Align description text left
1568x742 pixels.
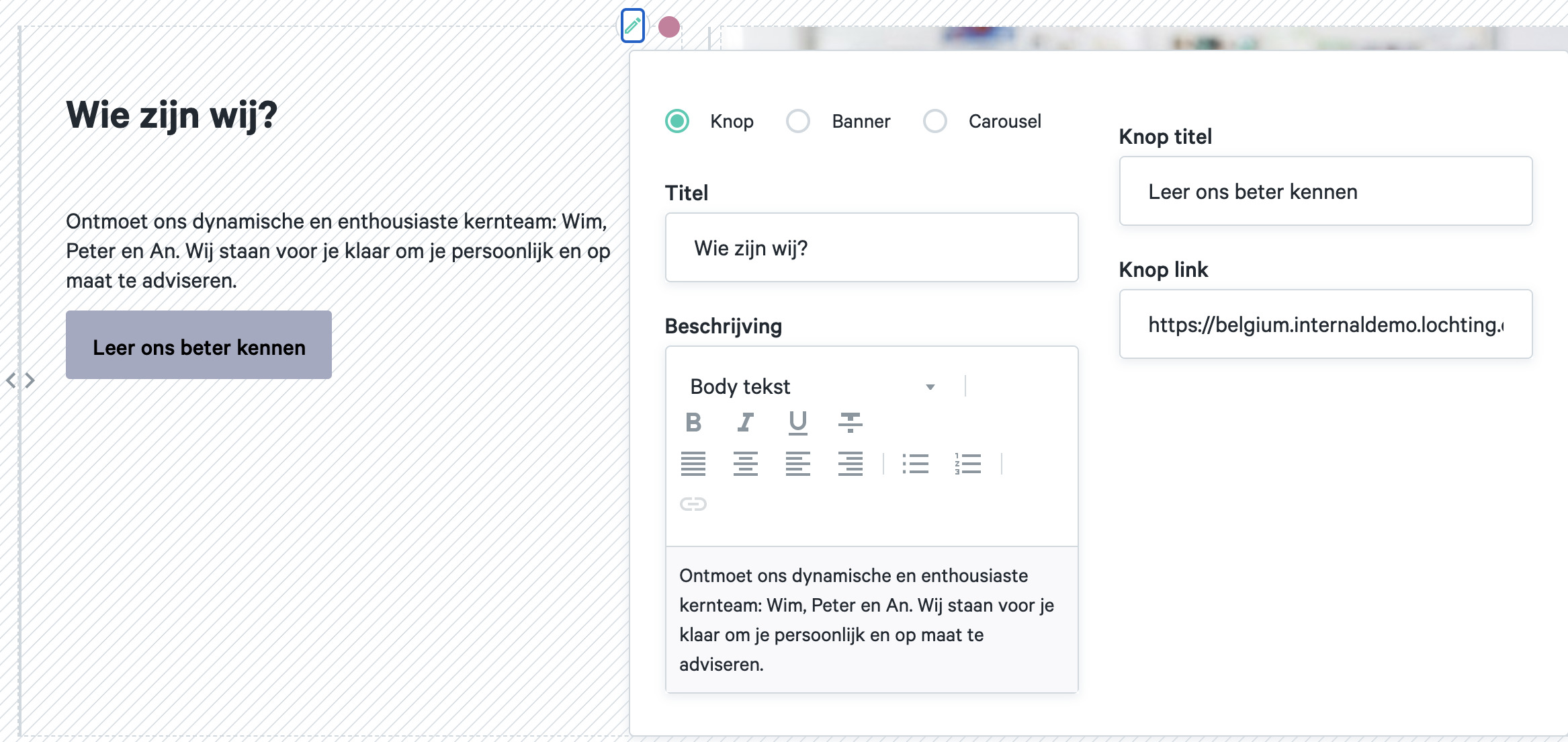[x=797, y=464]
